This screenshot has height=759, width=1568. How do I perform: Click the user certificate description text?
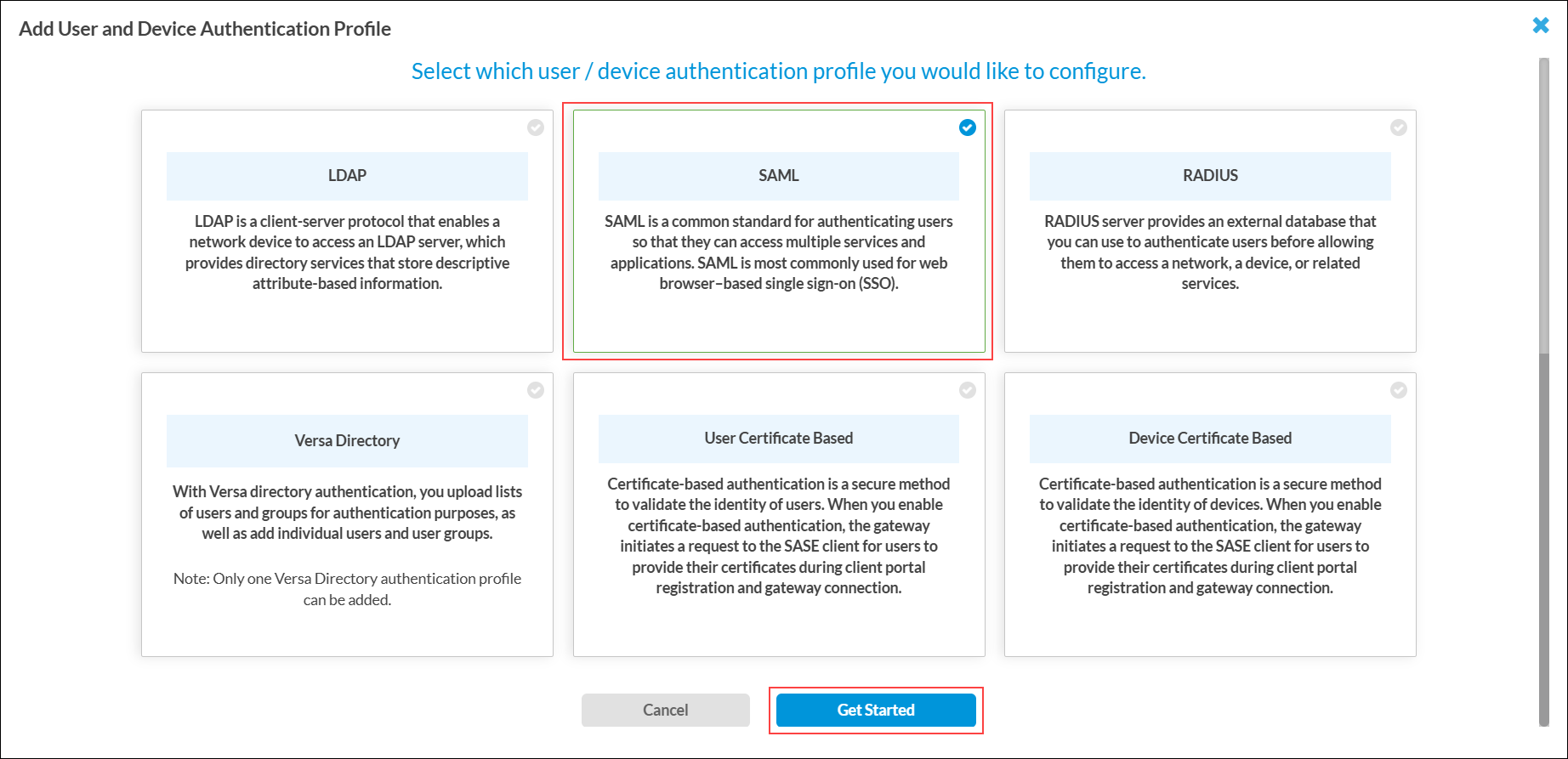[779, 535]
